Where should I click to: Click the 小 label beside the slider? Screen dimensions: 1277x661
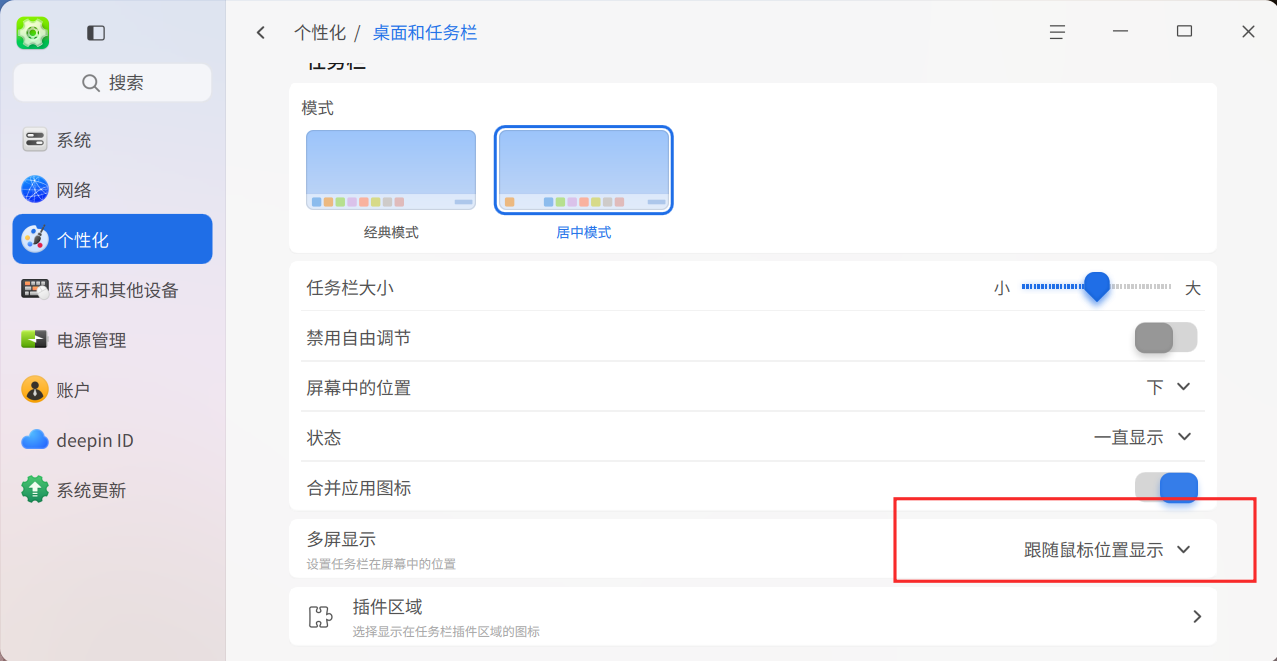coord(1002,288)
